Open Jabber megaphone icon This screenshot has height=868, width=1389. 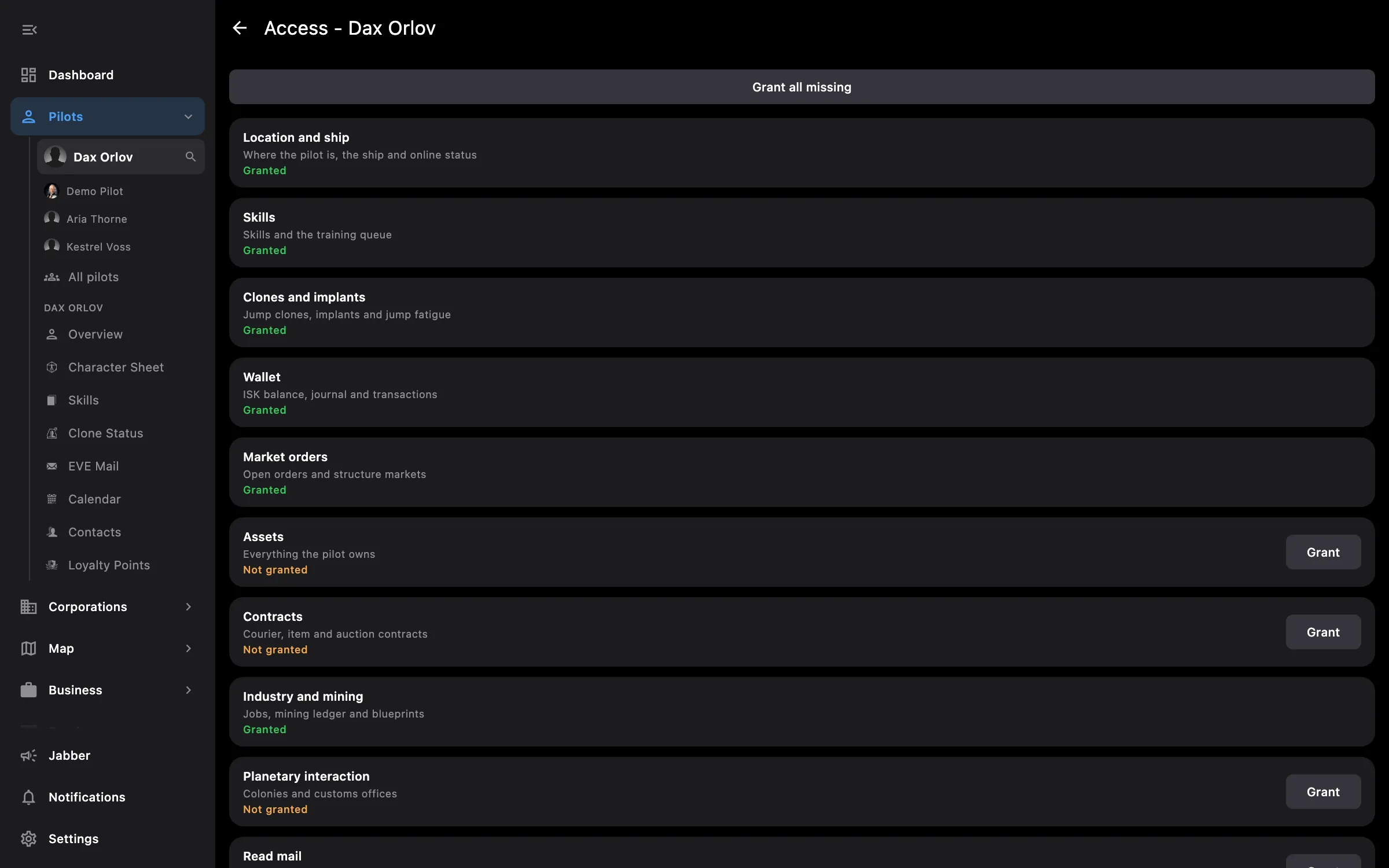pos(28,756)
